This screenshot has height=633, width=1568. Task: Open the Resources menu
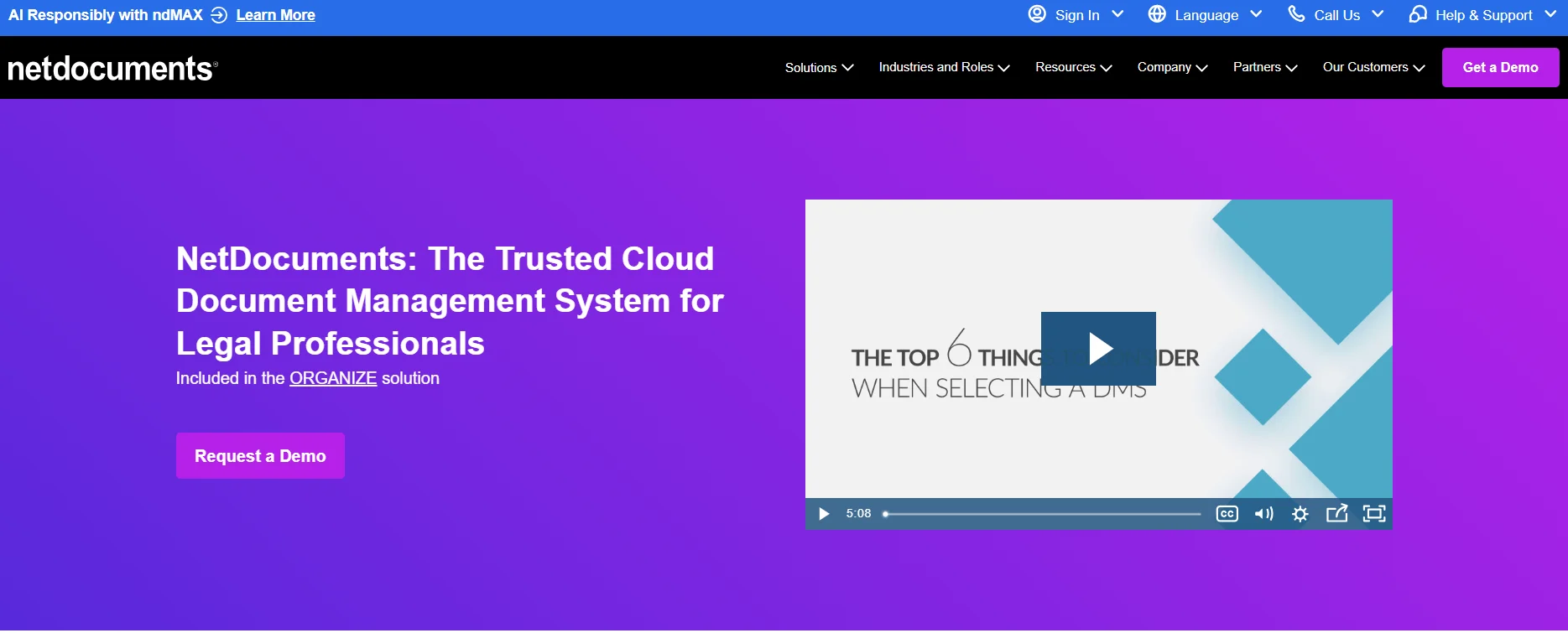click(1073, 67)
